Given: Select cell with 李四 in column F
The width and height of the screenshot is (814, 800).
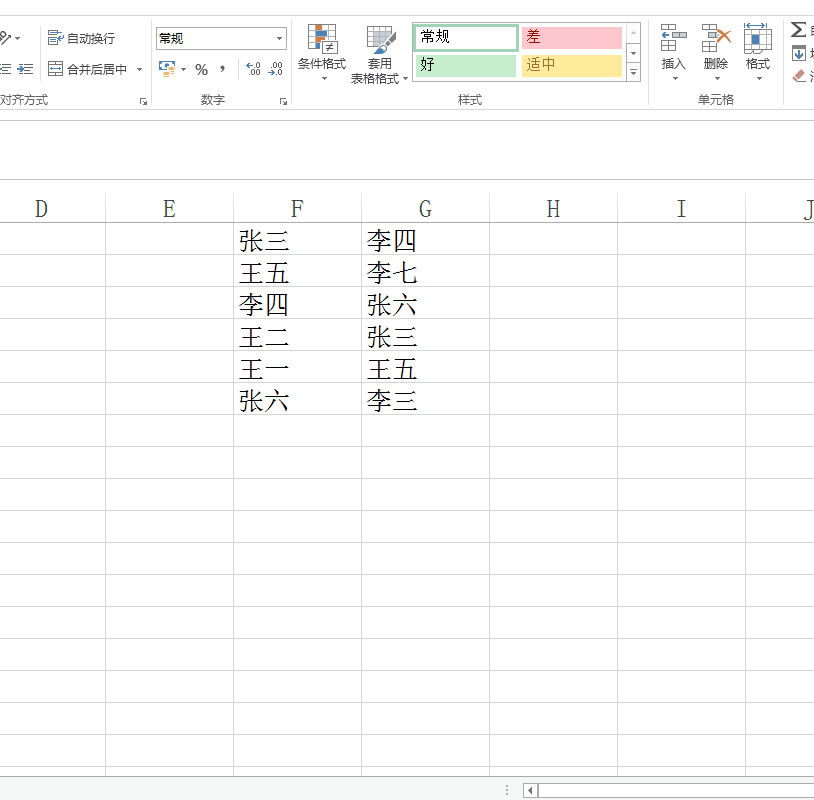Looking at the screenshot, I should (x=297, y=303).
